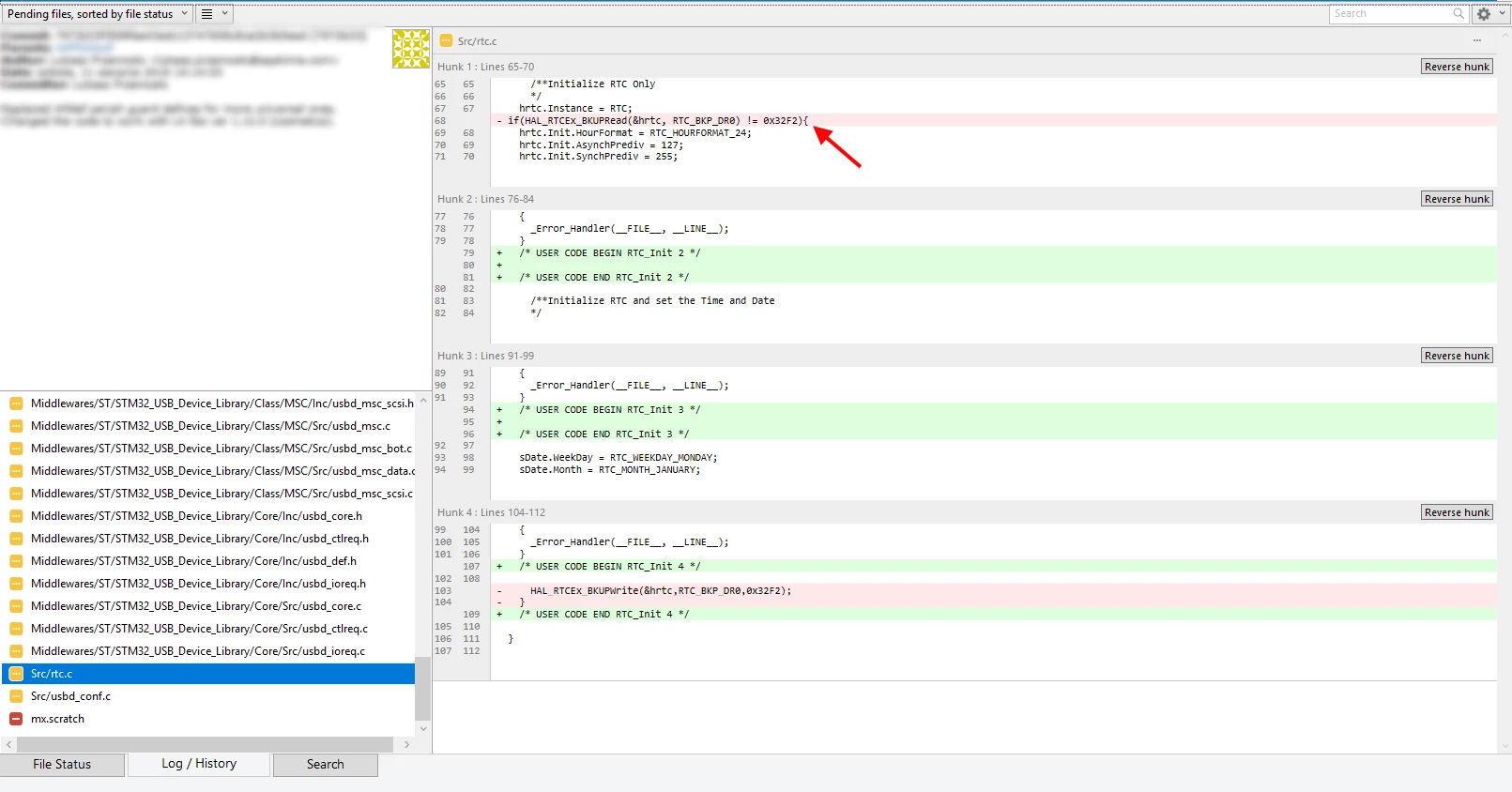Click the commit author avatar
The height and width of the screenshot is (792, 1512).
point(411,49)
